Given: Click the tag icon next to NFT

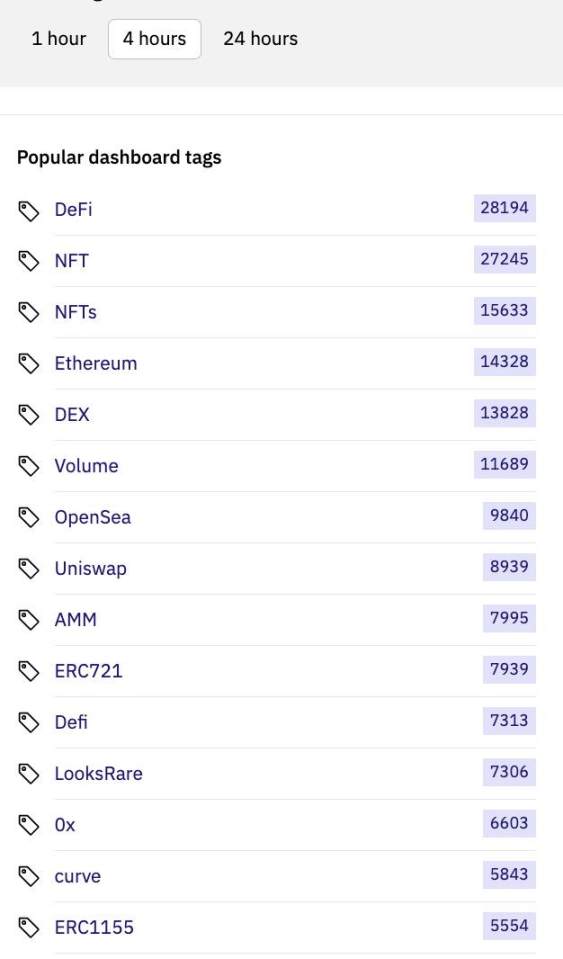Looking at the screenshot, I should [29, 262].
